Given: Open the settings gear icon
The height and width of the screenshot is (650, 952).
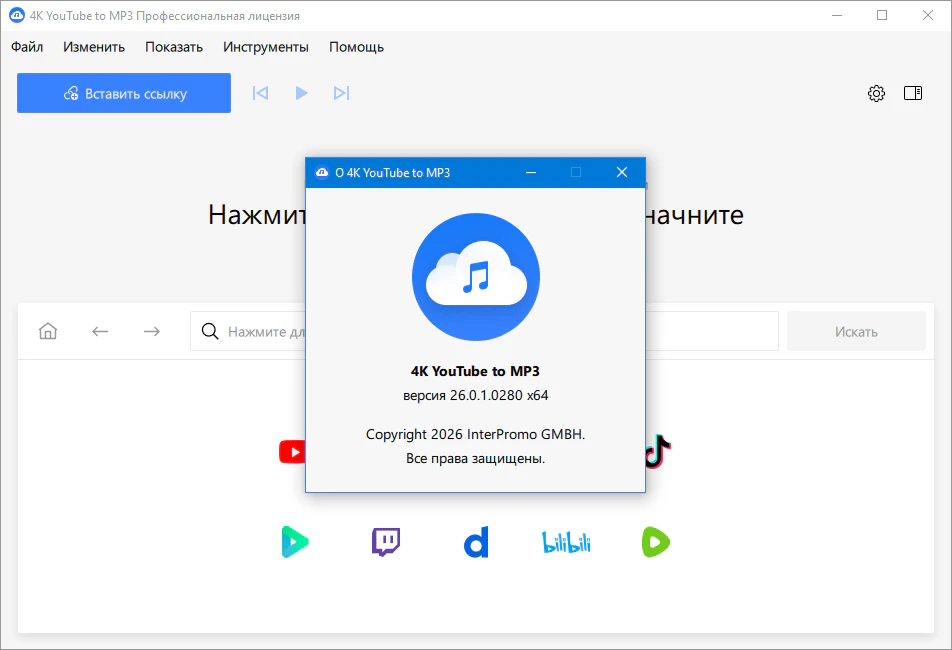Looking at the screenshot, I should [x=876, y=93].
